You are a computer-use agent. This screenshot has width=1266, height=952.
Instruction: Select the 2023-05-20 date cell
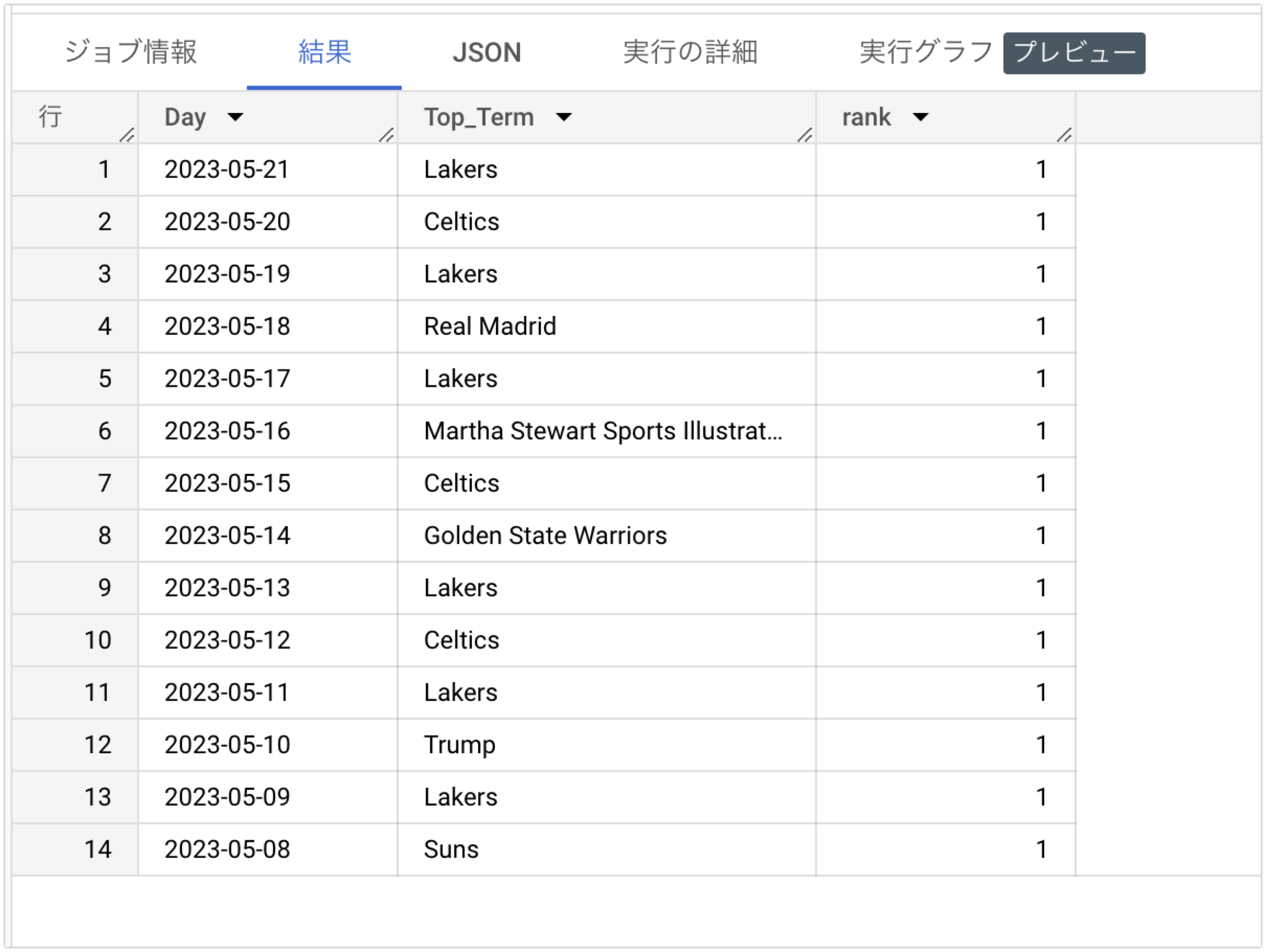click(268, 222)
